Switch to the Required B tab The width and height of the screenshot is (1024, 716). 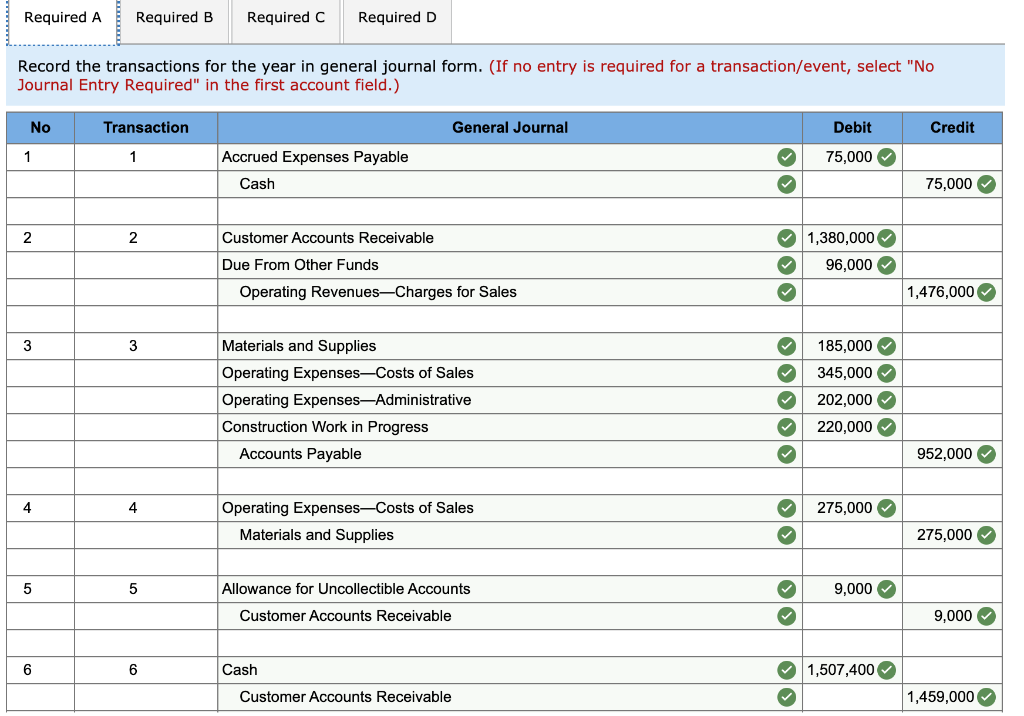pos(174,17)
